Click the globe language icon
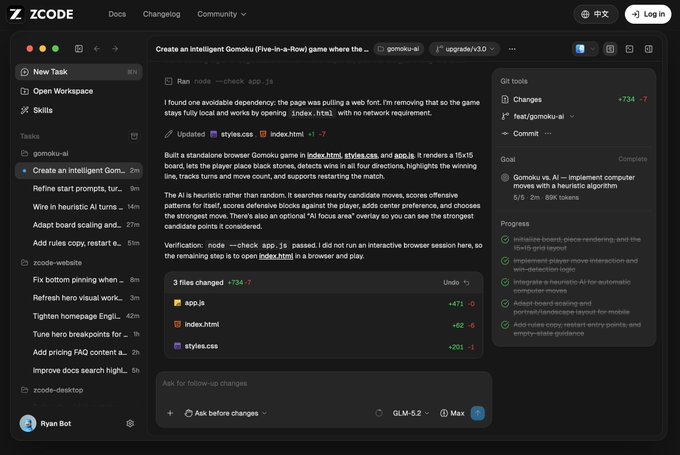This screenshot has width=680, height=455. point(585,14)
